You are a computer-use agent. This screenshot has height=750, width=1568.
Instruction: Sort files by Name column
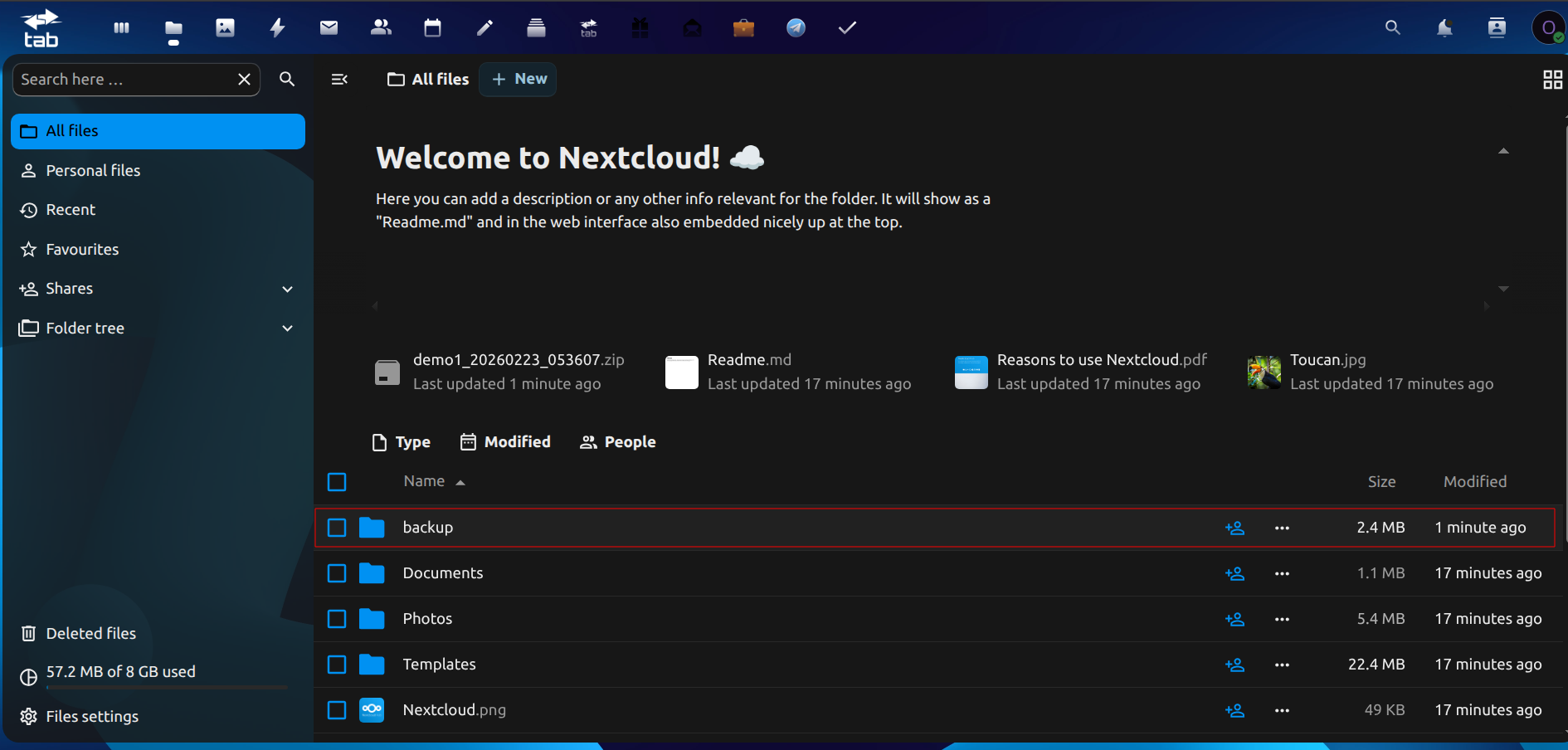[434, 481]
